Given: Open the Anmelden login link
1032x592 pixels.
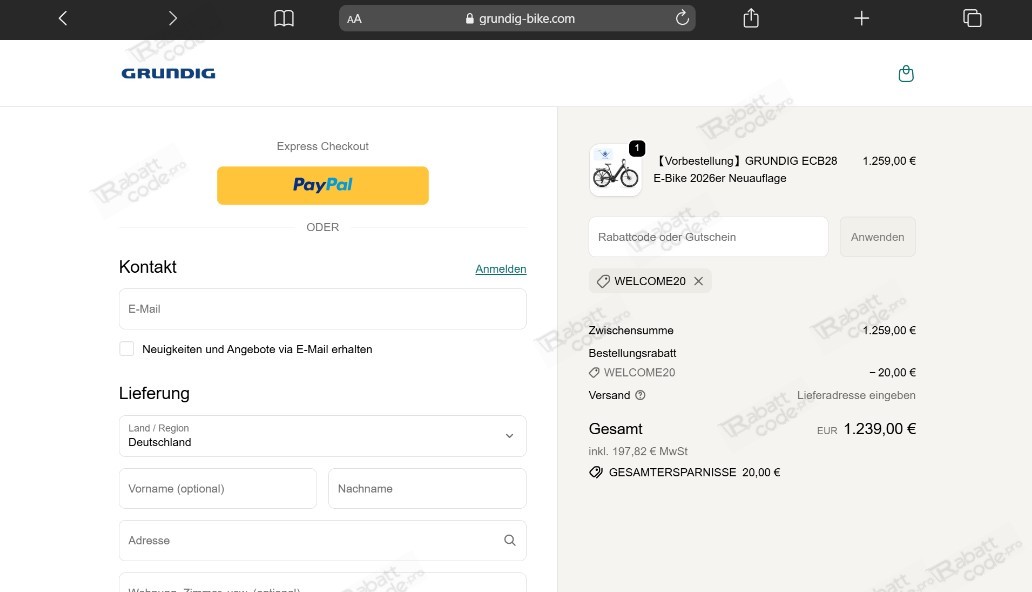Looking at the screenshot, I should click(x=500, y=269).
